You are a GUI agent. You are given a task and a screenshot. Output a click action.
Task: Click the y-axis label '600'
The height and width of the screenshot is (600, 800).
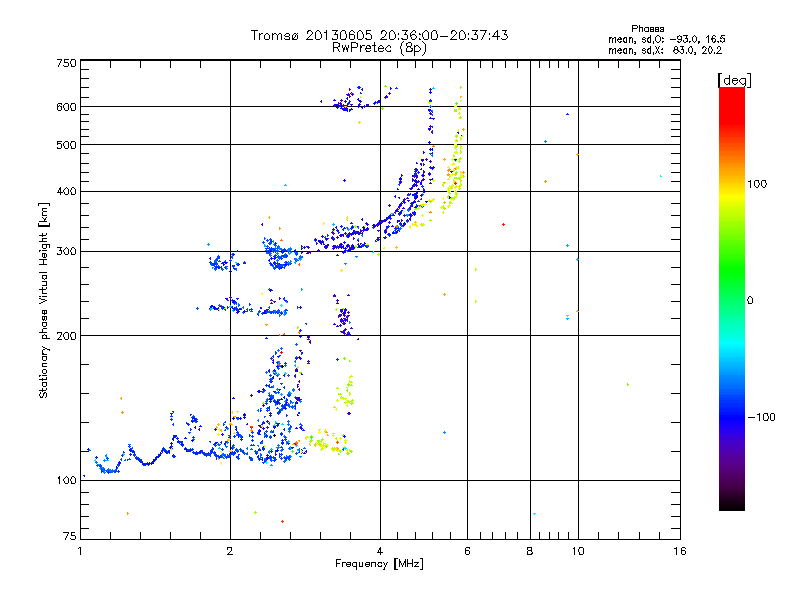66,107
